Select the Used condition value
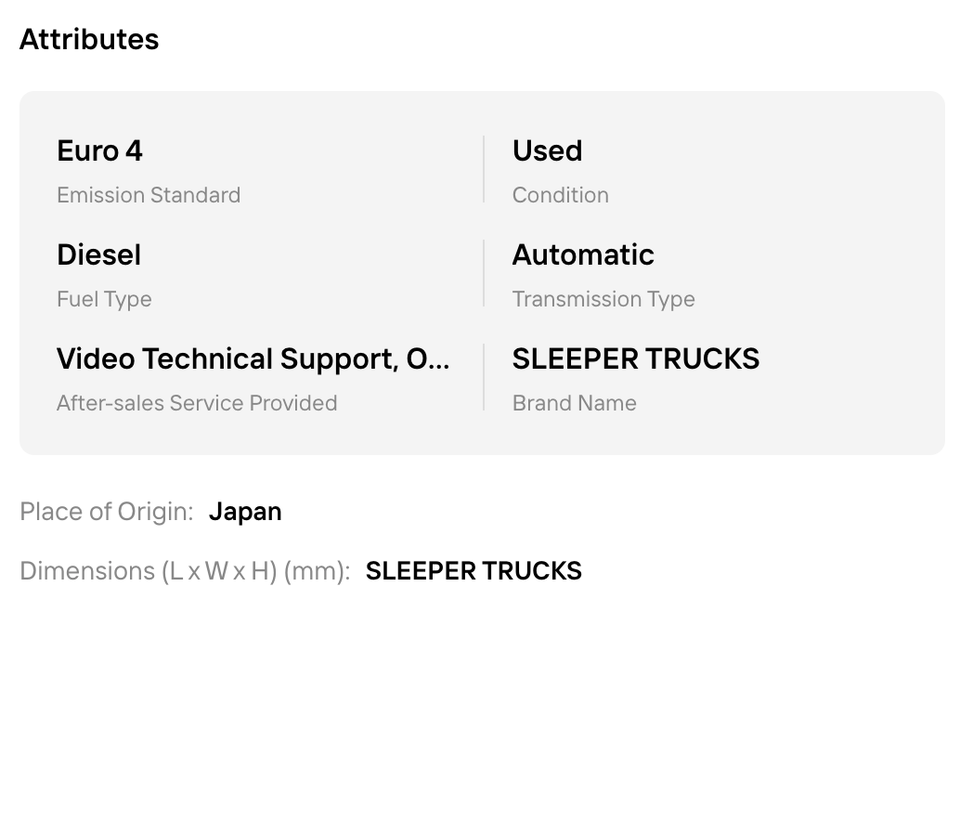Image resolution: width=960 pixels, height=834 pixels. (547, 151)
